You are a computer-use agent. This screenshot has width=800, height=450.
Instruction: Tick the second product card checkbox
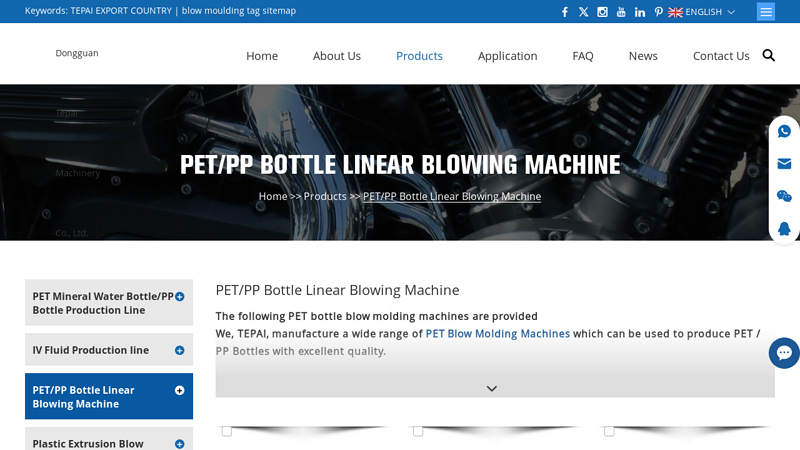(x=418, y=432)
